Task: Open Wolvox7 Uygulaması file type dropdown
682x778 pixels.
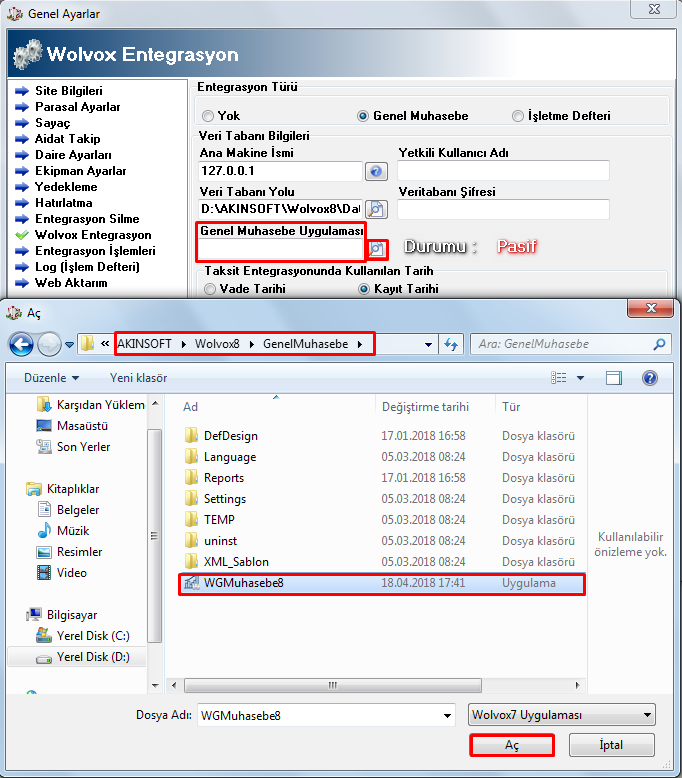Action: point(561,715)
